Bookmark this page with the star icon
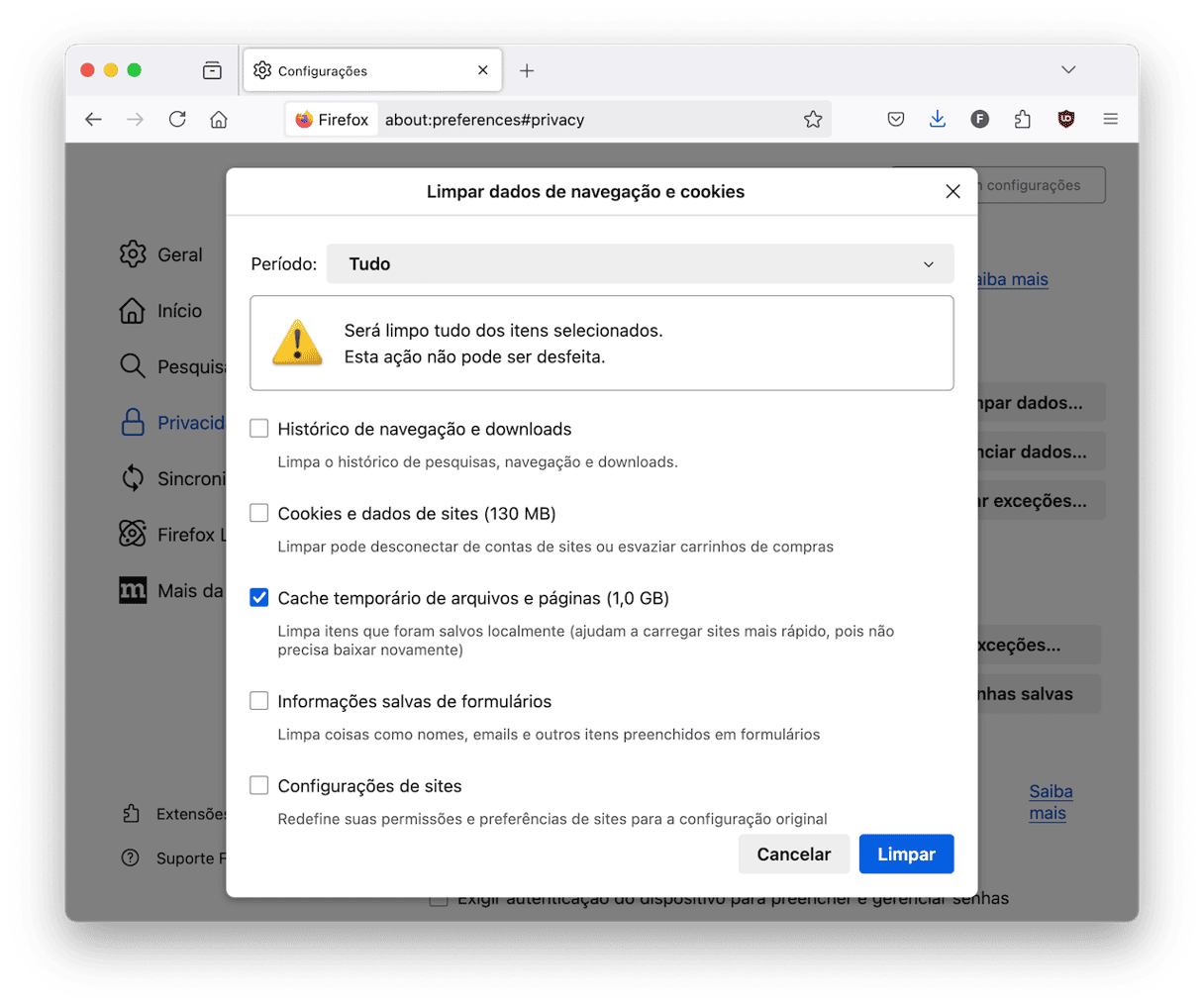The height and width of the screenshot is (1008, 1204). point(813,120)
